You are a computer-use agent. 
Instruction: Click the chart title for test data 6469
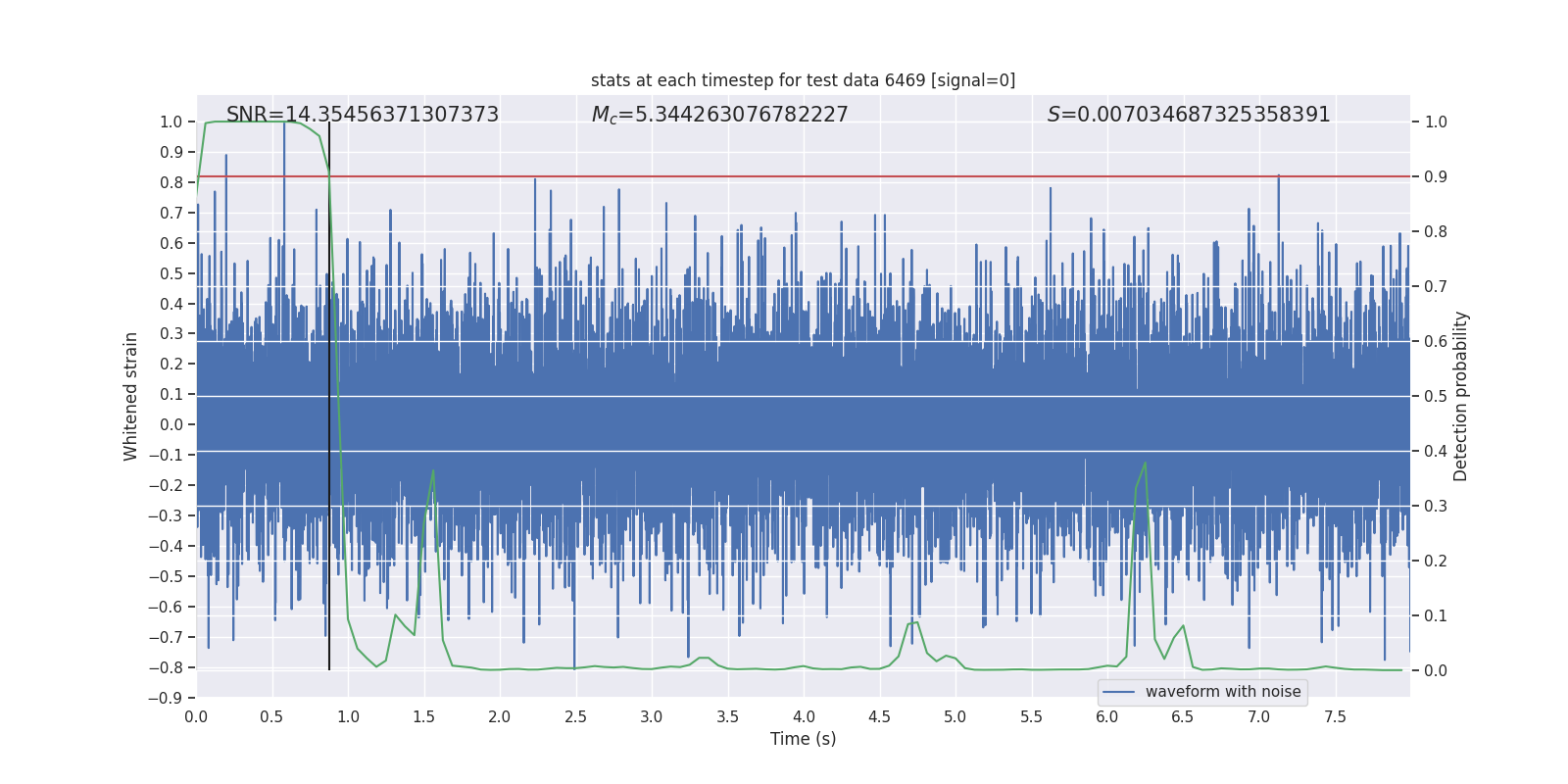point(803,80)
